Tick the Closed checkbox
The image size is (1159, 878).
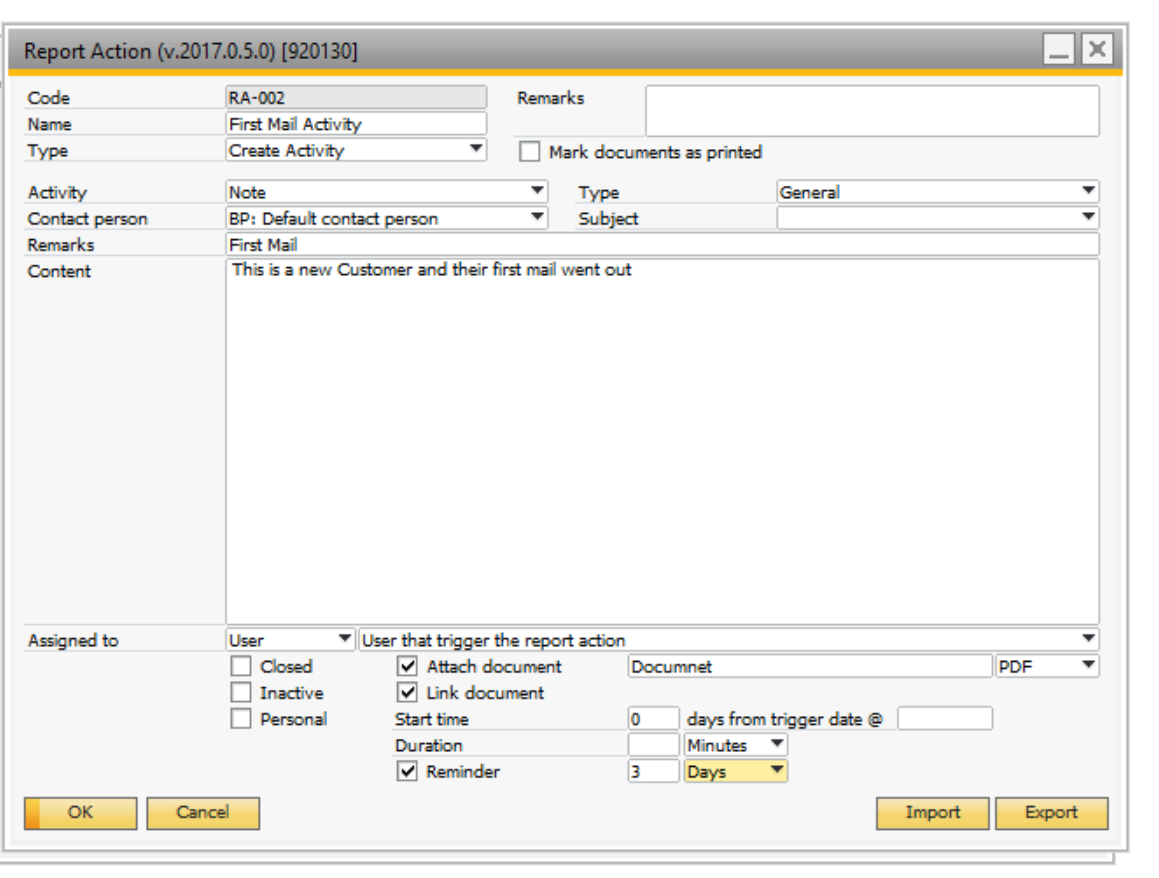point(240,666)
